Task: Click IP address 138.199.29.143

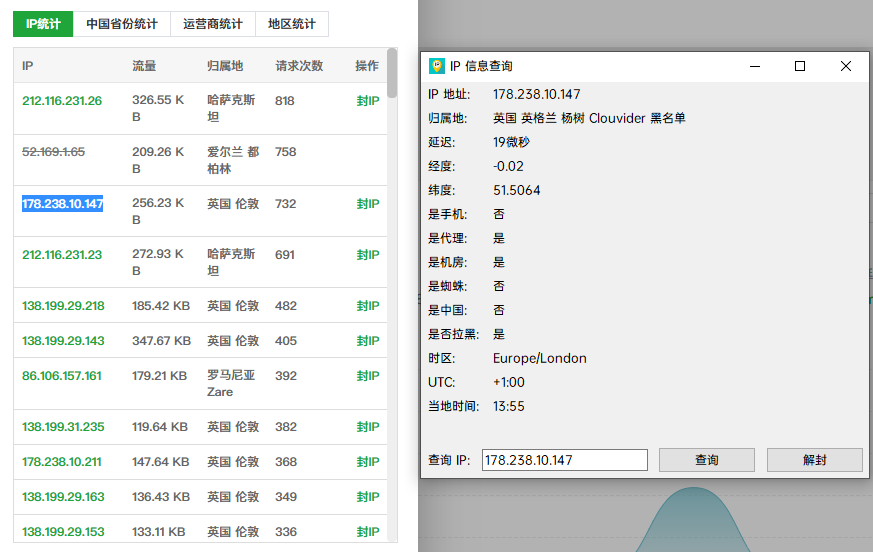Action: tap(63, 341)
